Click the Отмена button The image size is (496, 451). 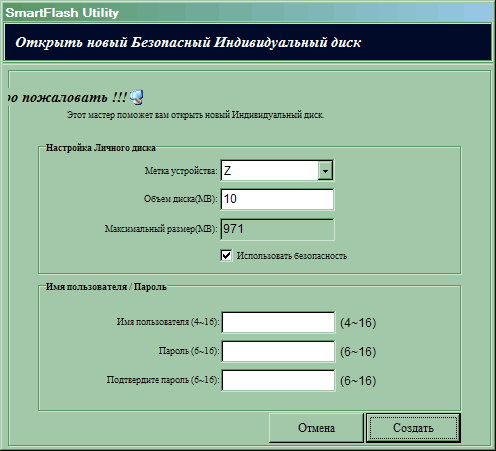point(316,428)
